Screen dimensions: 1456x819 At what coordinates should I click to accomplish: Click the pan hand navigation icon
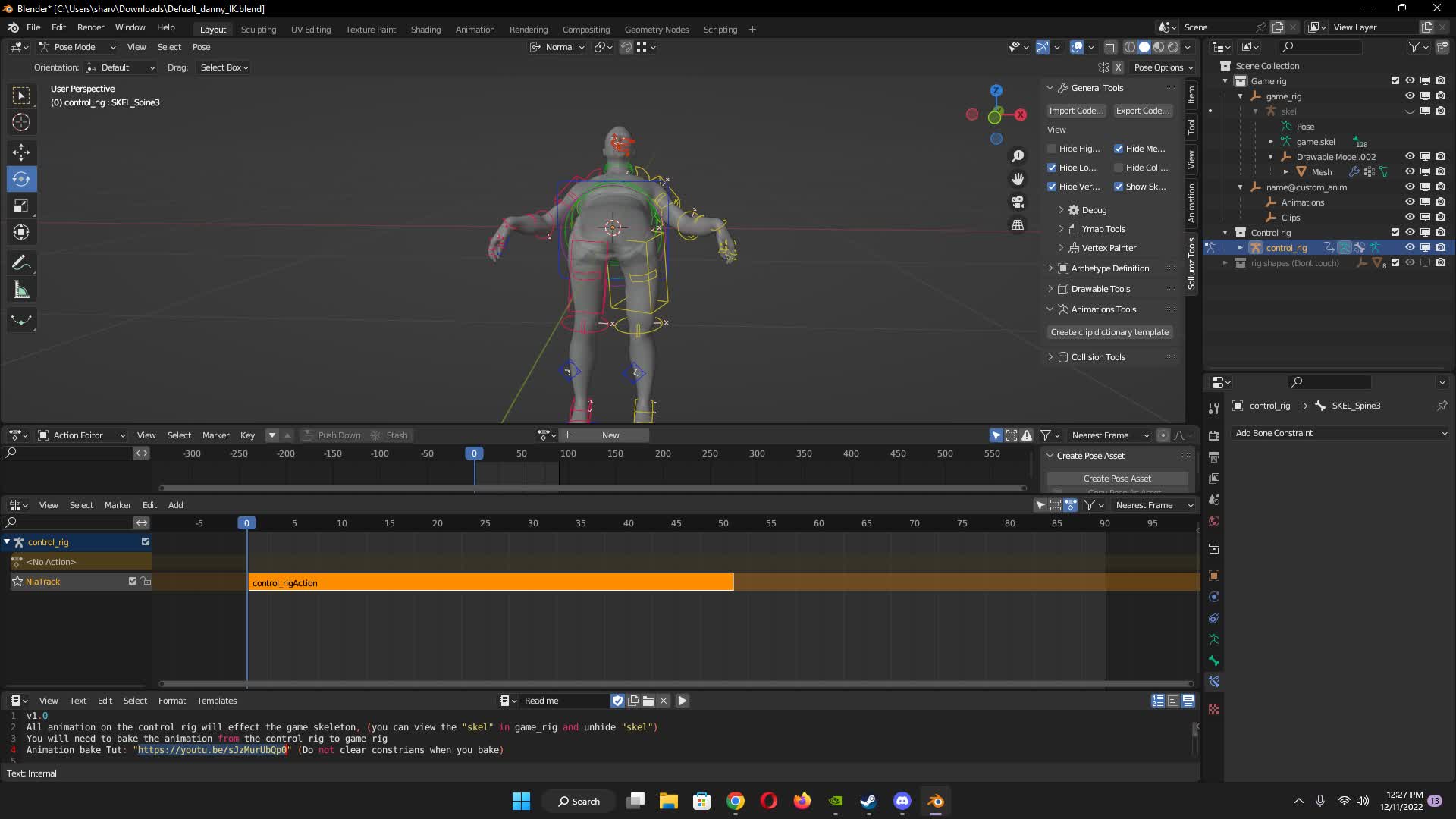click(x=1018, y=179)
